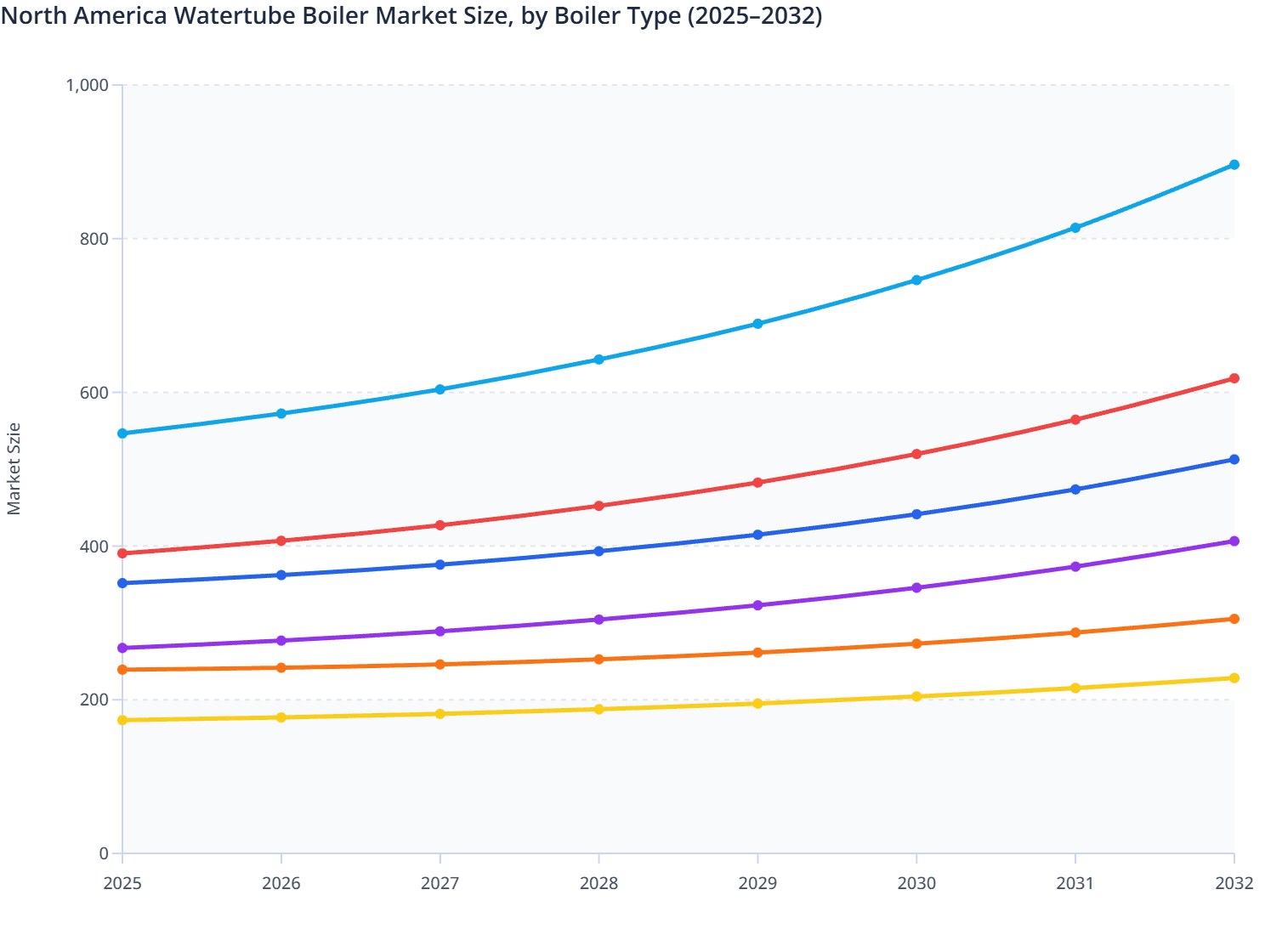Select the yellow series 2025 starting point

click(122, 719)
